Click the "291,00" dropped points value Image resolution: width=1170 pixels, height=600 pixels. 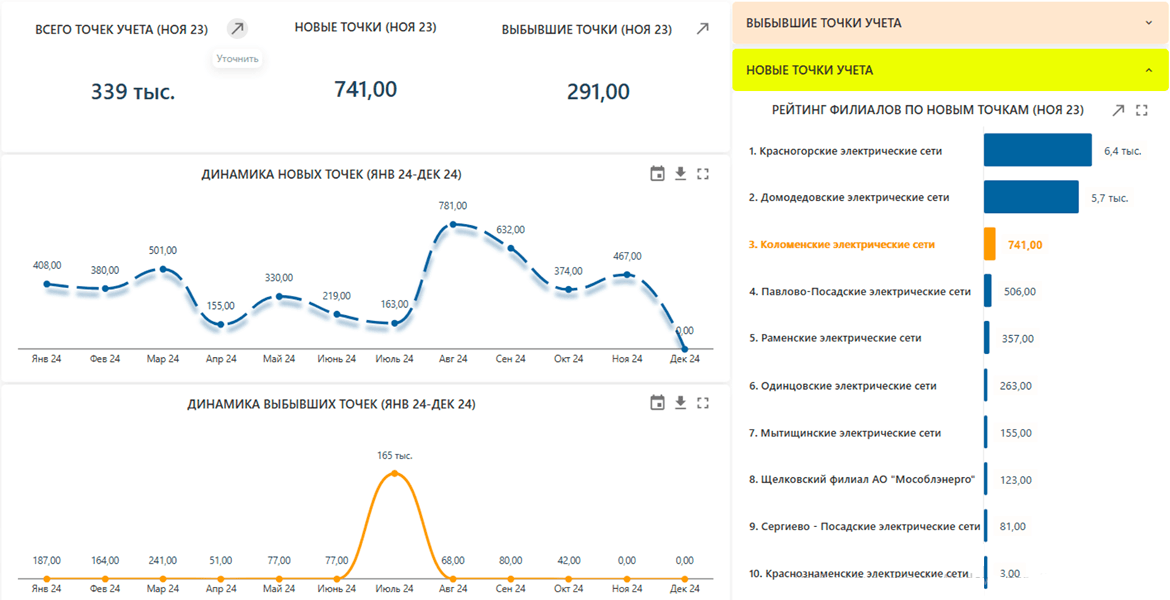[598, 92]
